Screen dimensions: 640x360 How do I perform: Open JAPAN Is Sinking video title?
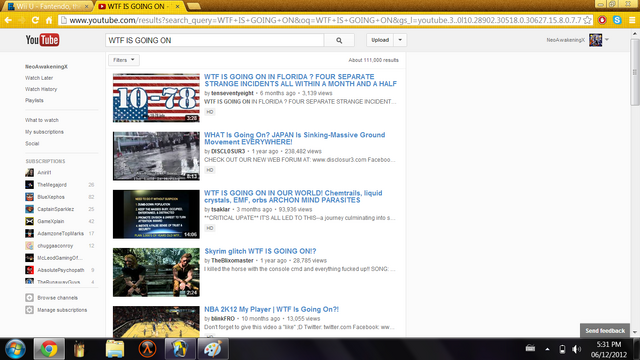click(x=295, y=138)
